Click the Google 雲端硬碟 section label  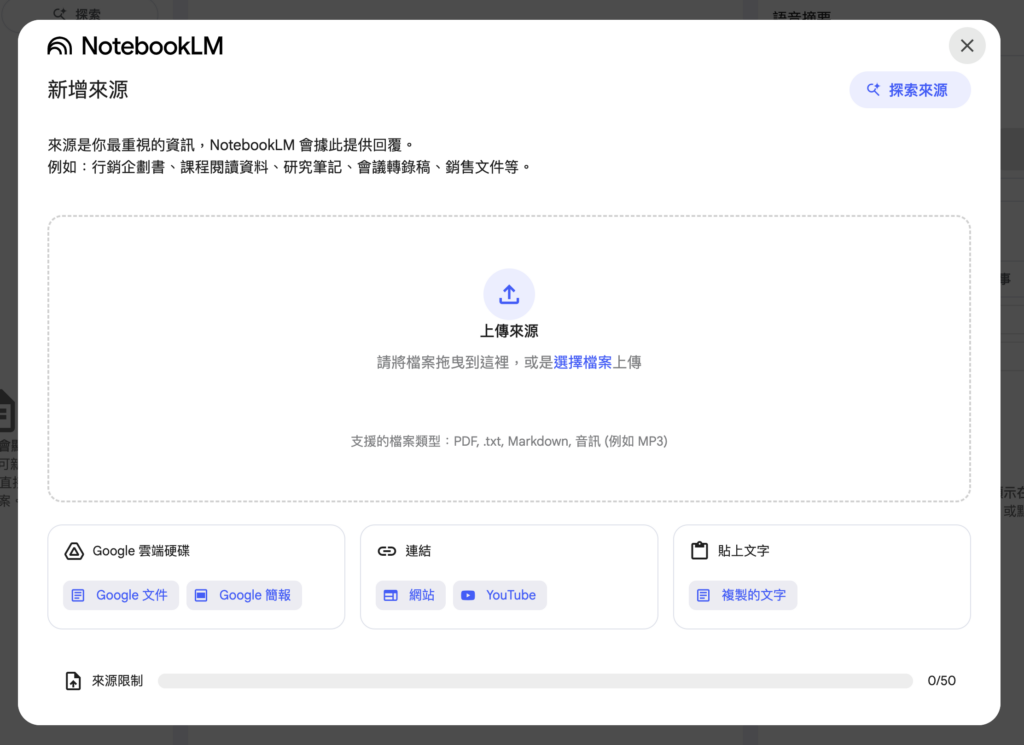pos(141,551)
